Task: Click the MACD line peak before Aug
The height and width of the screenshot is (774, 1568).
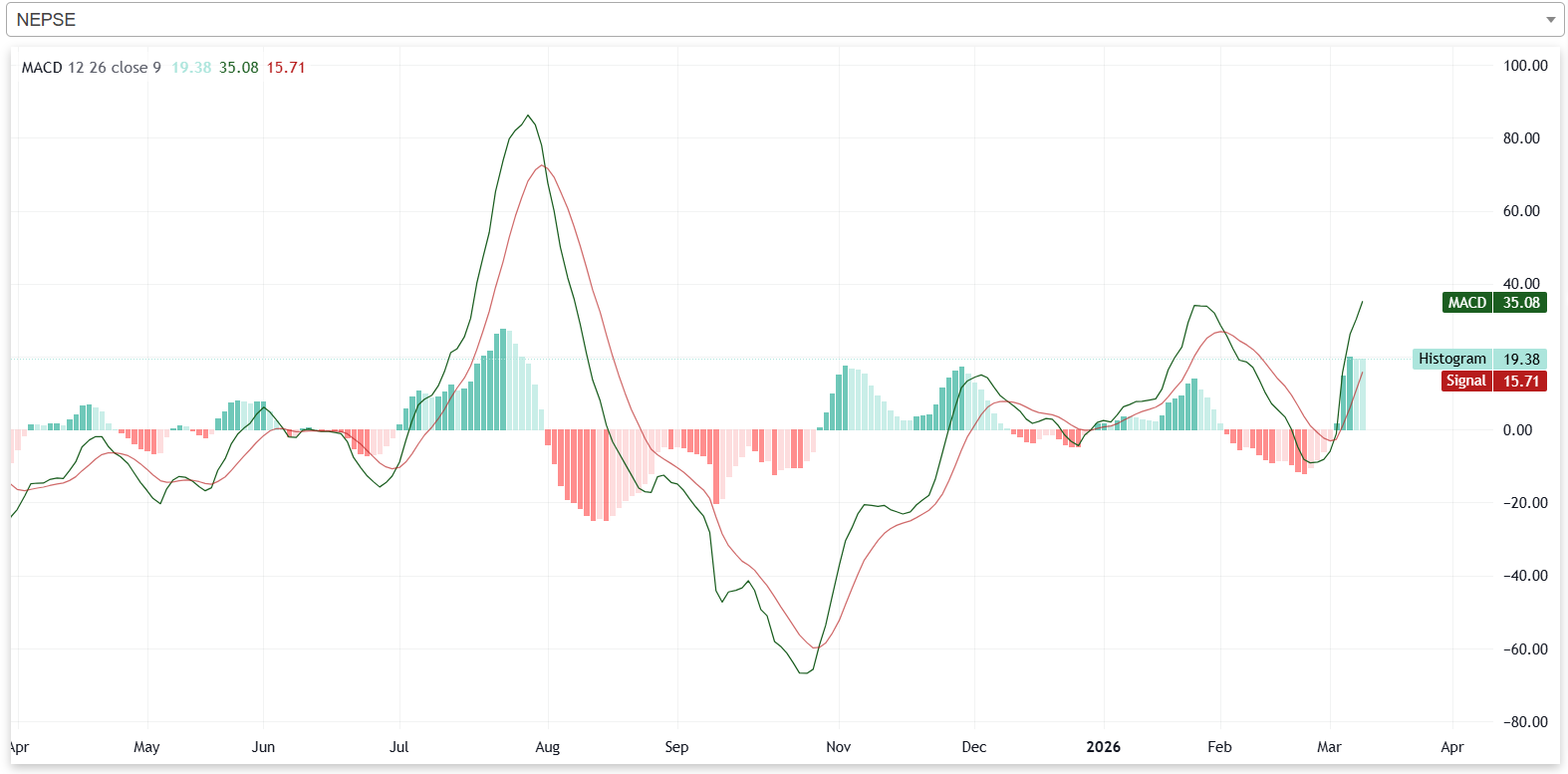Action: click(528, 116)
